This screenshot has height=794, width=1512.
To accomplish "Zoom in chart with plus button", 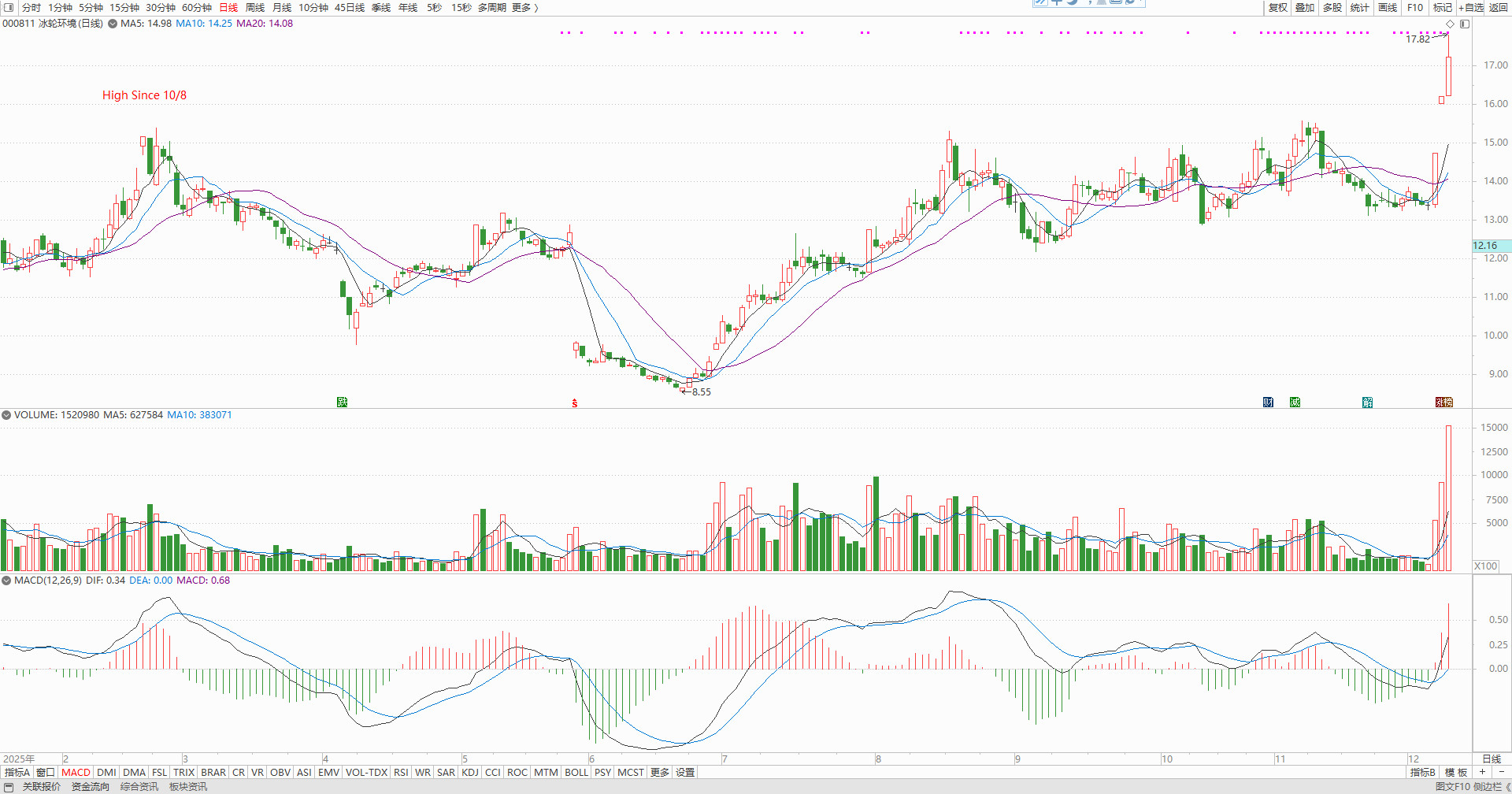I will pyautogui.click(x=1482, y=773).
